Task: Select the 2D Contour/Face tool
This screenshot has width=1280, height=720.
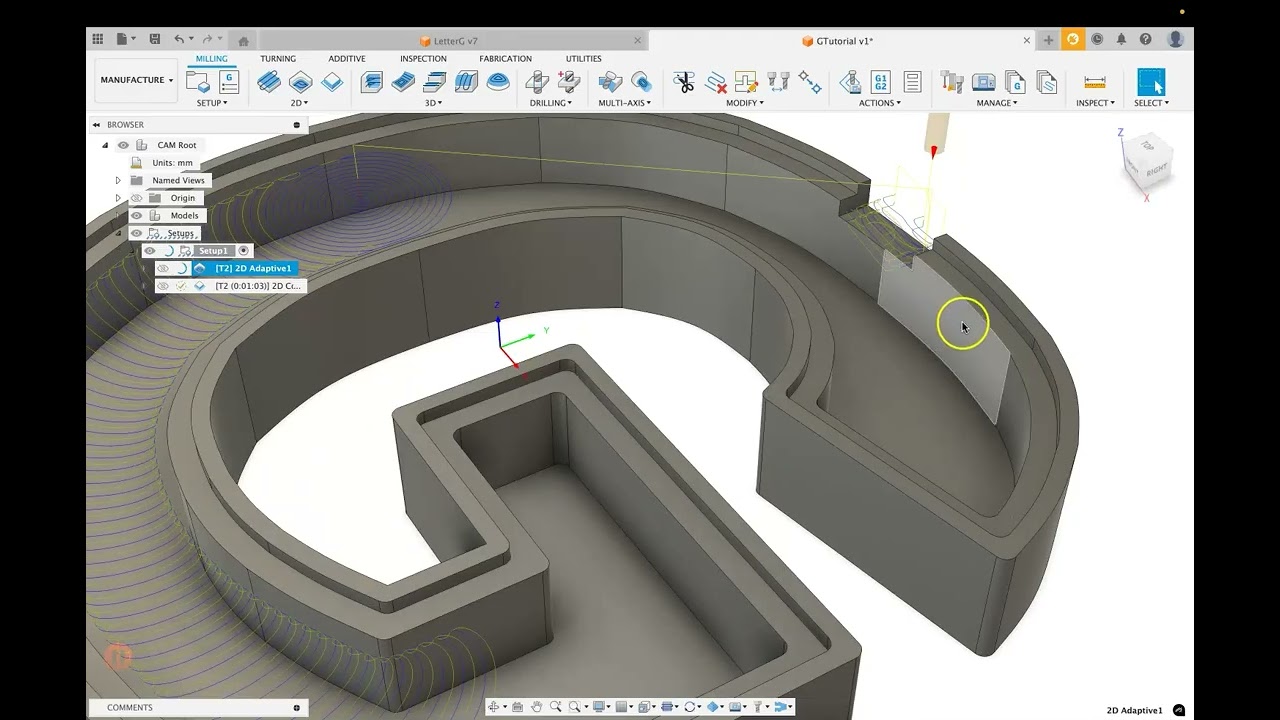Action: (332, 82)
